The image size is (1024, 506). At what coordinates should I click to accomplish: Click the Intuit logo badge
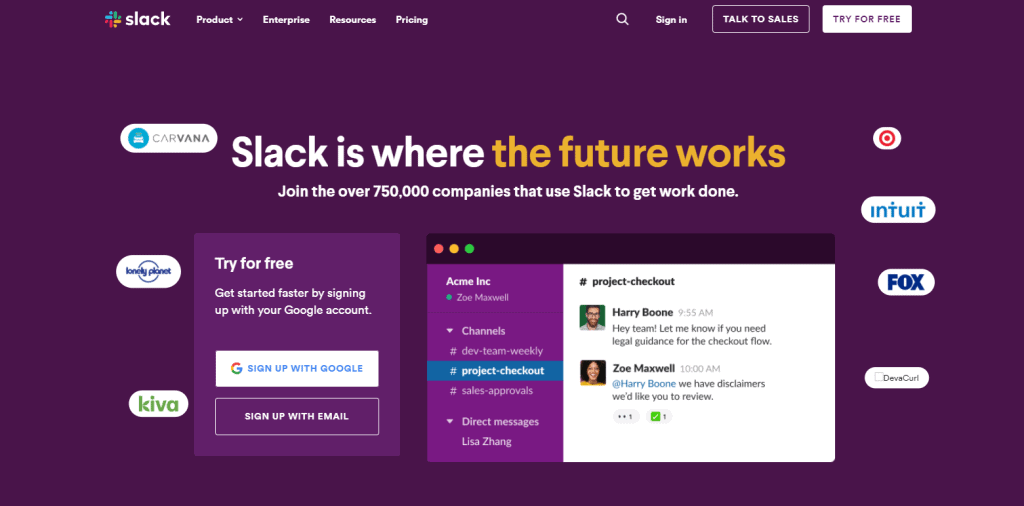click(x=898, y=210)
